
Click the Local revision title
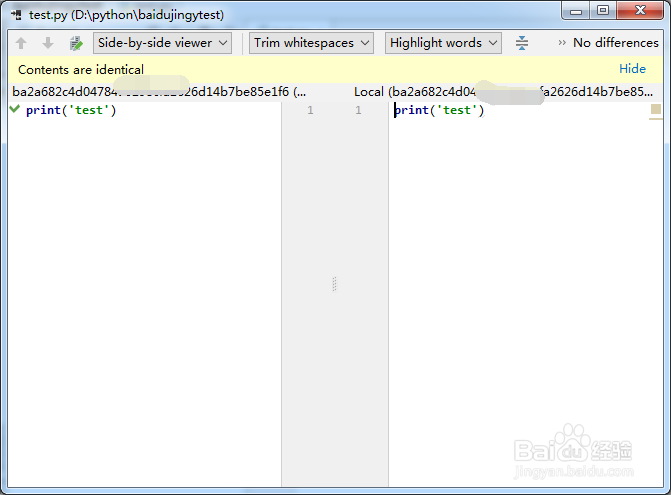tap(503, 92)
